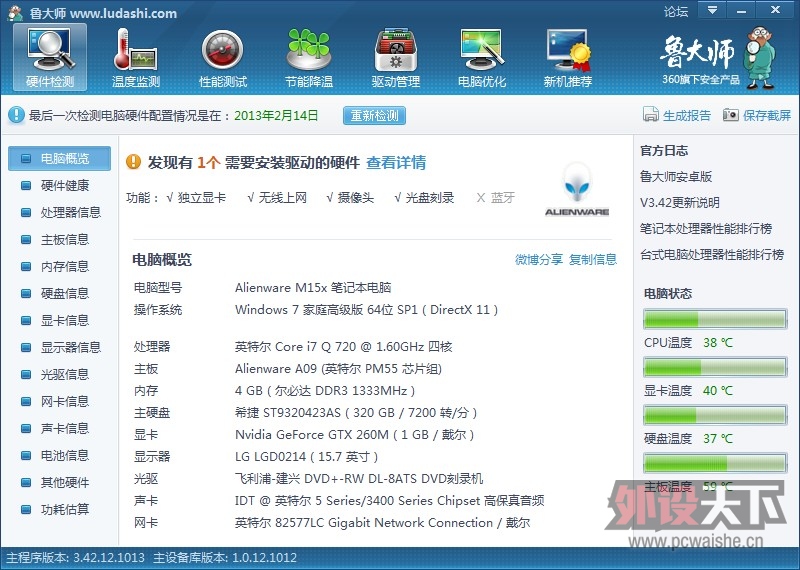Click the 英特尔 82577LC Gigabit network card text

point(382,523)
